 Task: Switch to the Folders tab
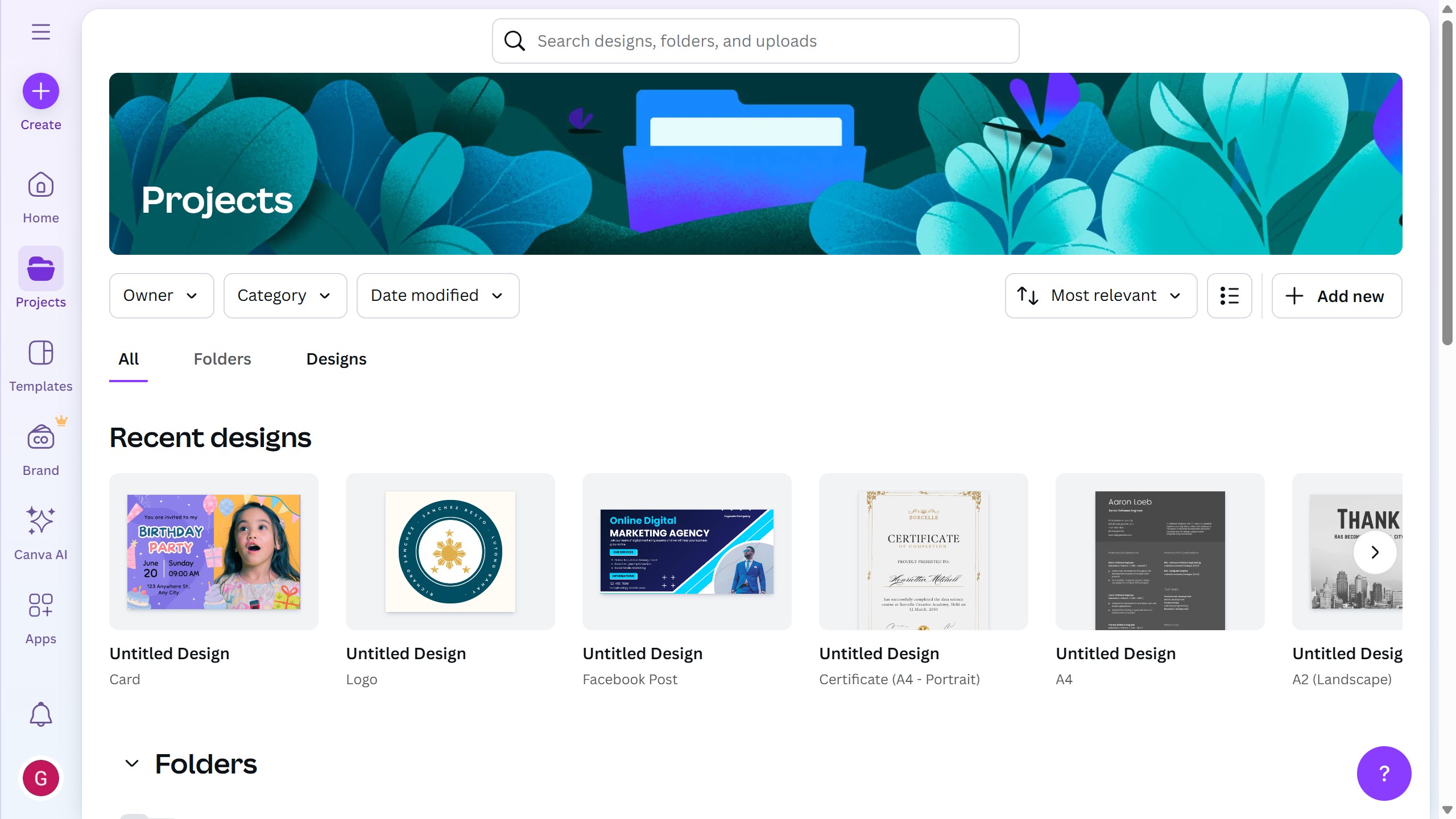point(222,359)
